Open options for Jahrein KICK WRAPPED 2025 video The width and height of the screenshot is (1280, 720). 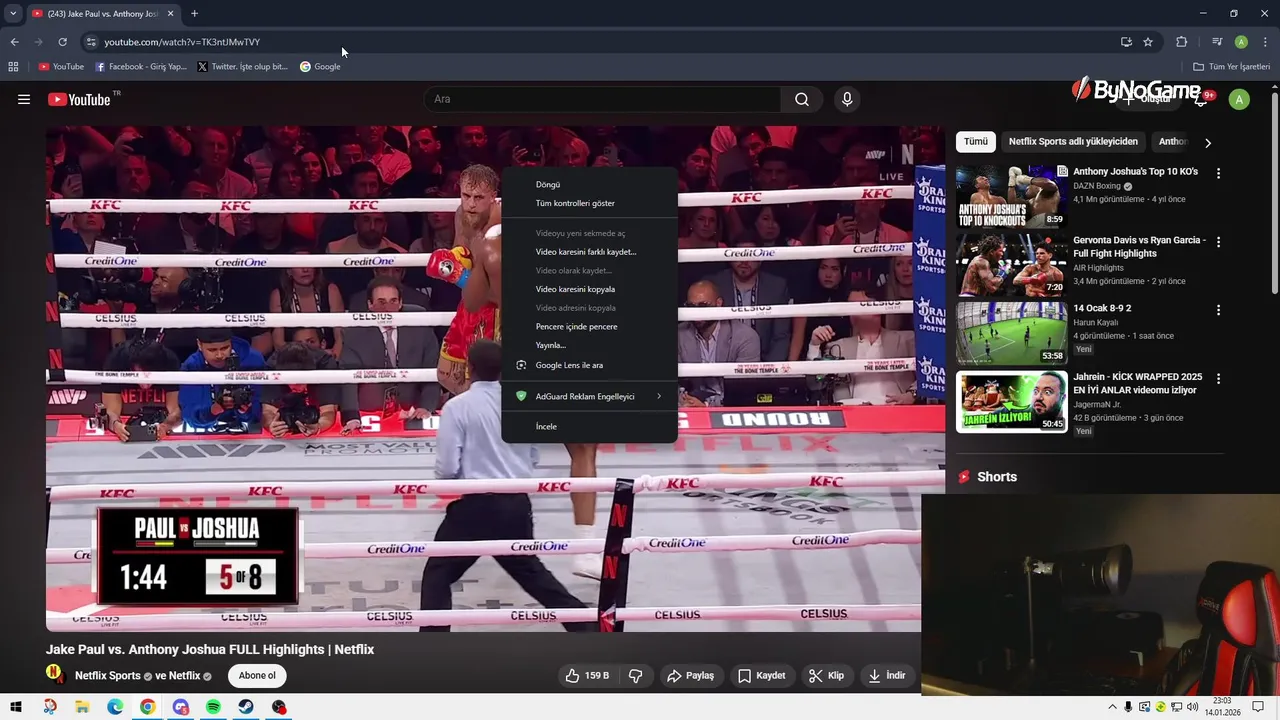point(1218,379)
